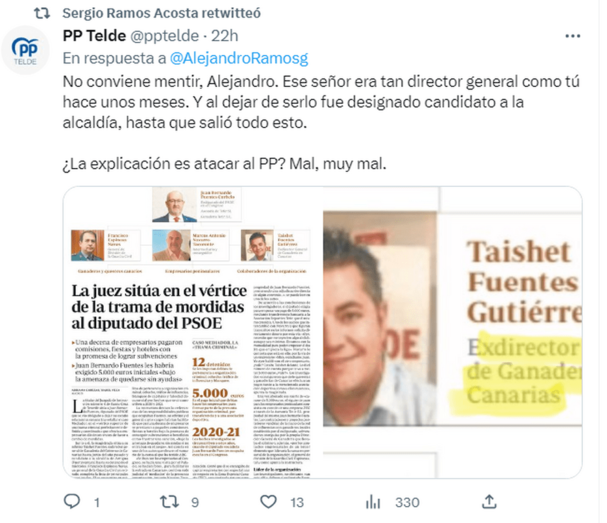This screenshot has width=607, height=523.
Task: Click the 330 views count
Action: pyautogui.click(x=407, y=502)
